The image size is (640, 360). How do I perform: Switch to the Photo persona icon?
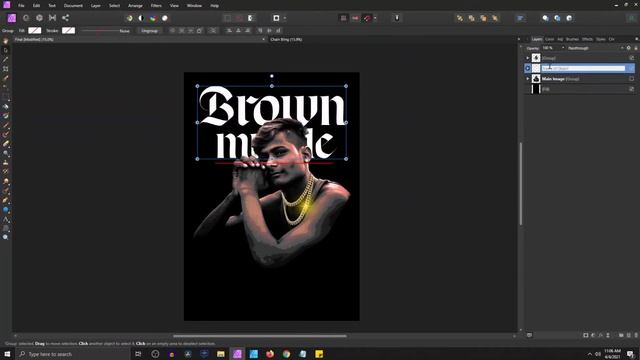pos(12,18)
